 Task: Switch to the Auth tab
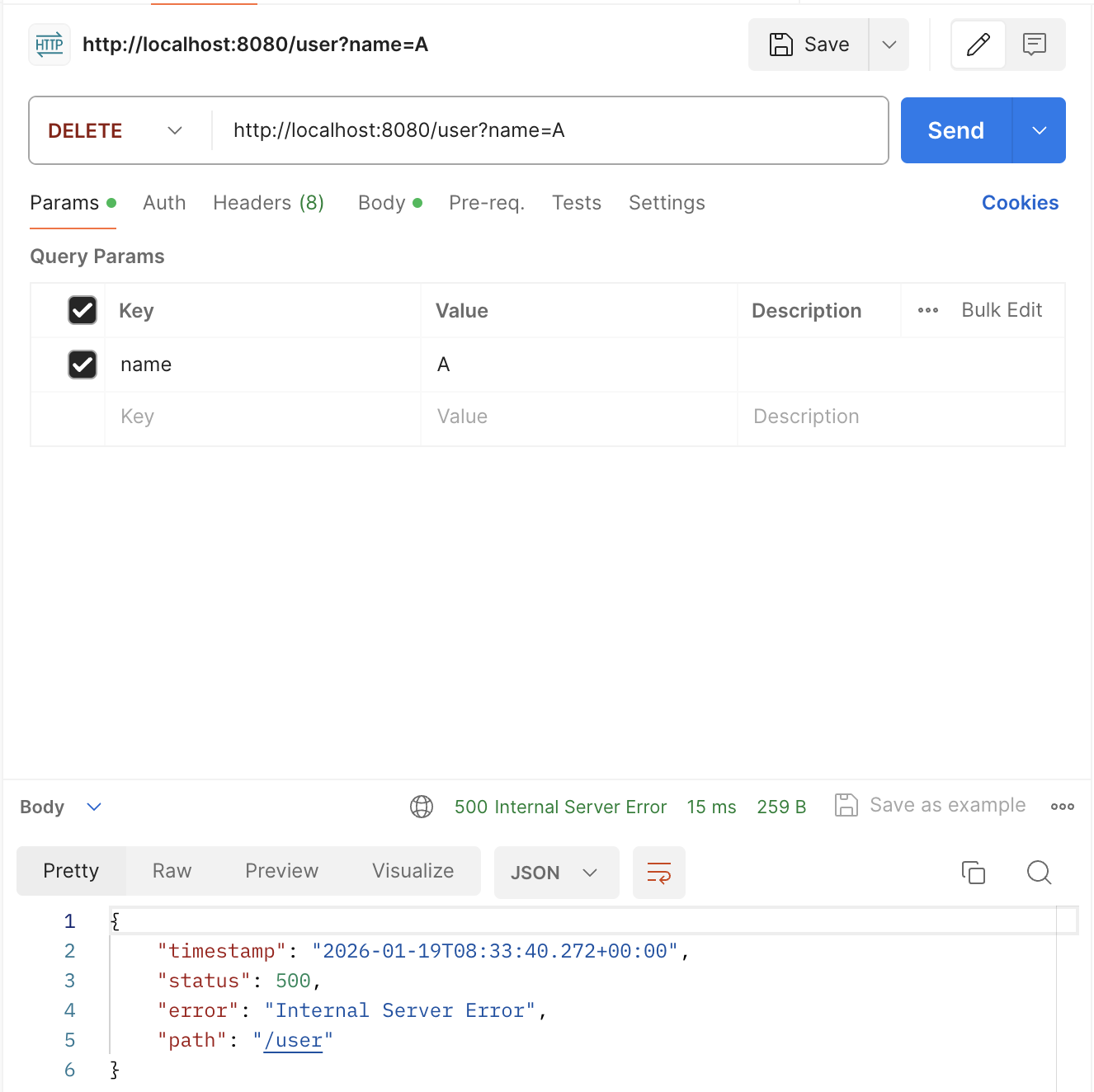(x=164, y=203)
